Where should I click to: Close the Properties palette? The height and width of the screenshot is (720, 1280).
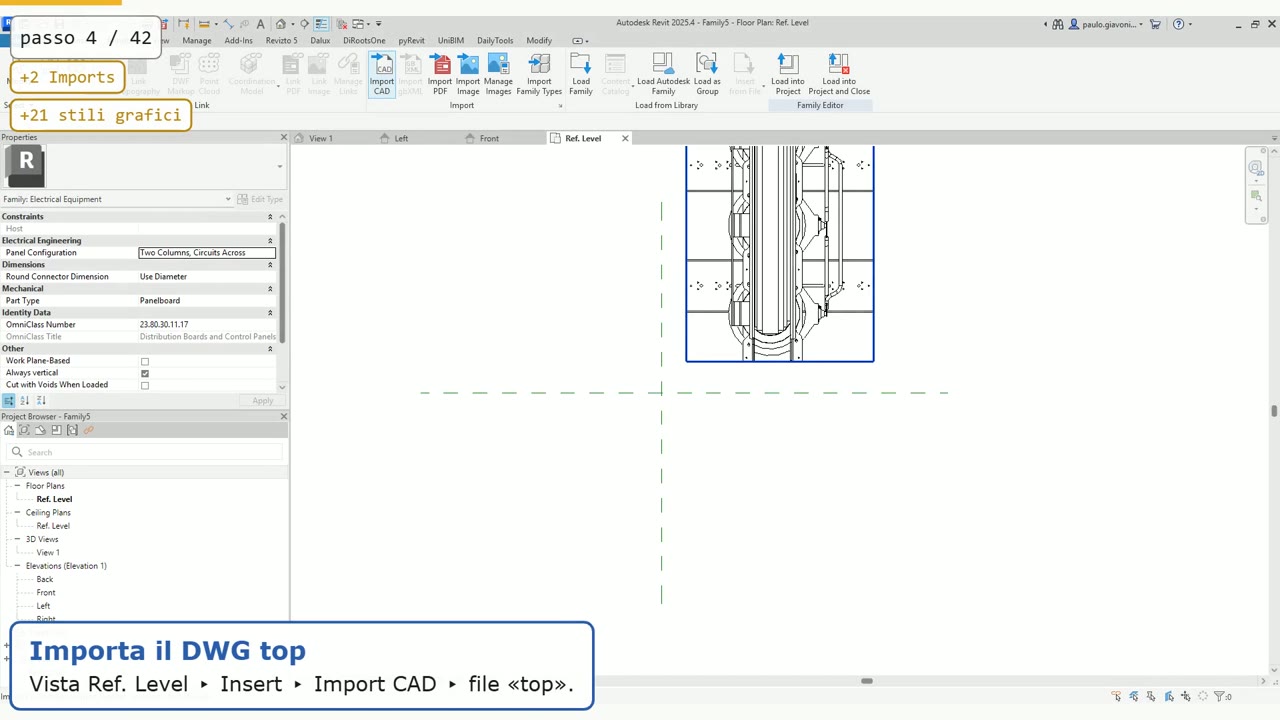[x=283, y=137]
